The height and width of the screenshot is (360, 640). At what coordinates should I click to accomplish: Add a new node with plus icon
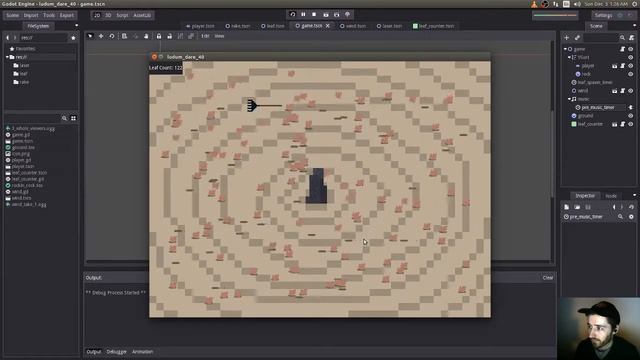pyautogui.click(x=567, y=38)
